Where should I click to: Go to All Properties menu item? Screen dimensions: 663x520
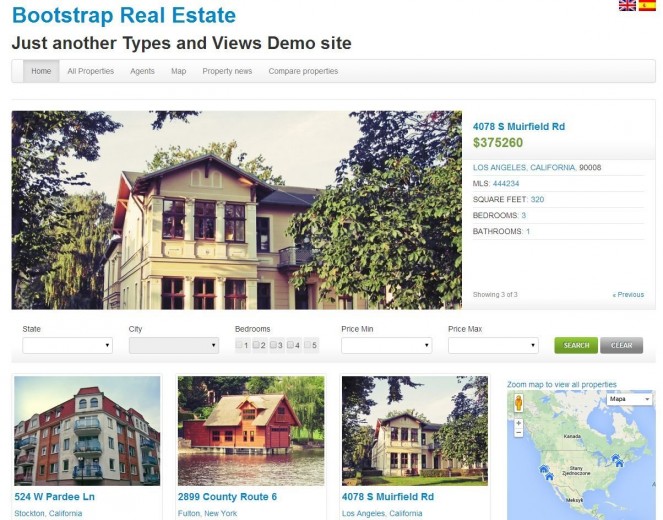click(x=90, y=71)
